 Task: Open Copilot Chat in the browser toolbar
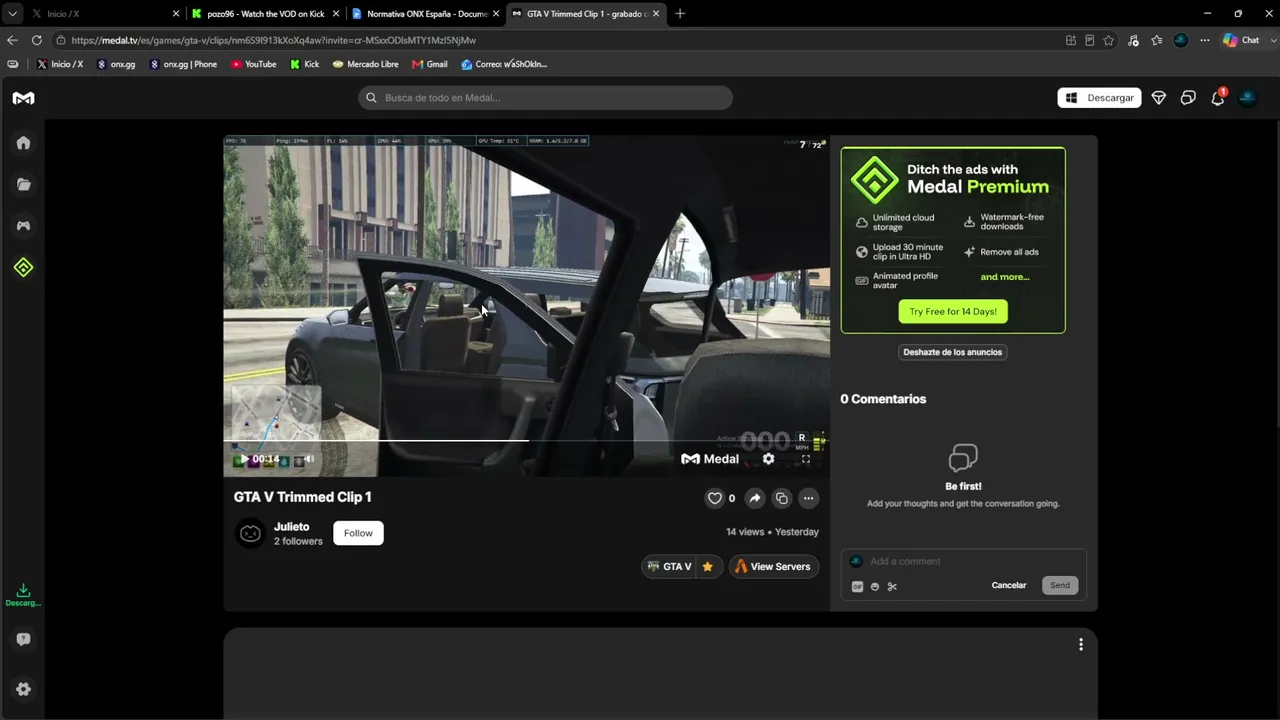(1239, 40)
